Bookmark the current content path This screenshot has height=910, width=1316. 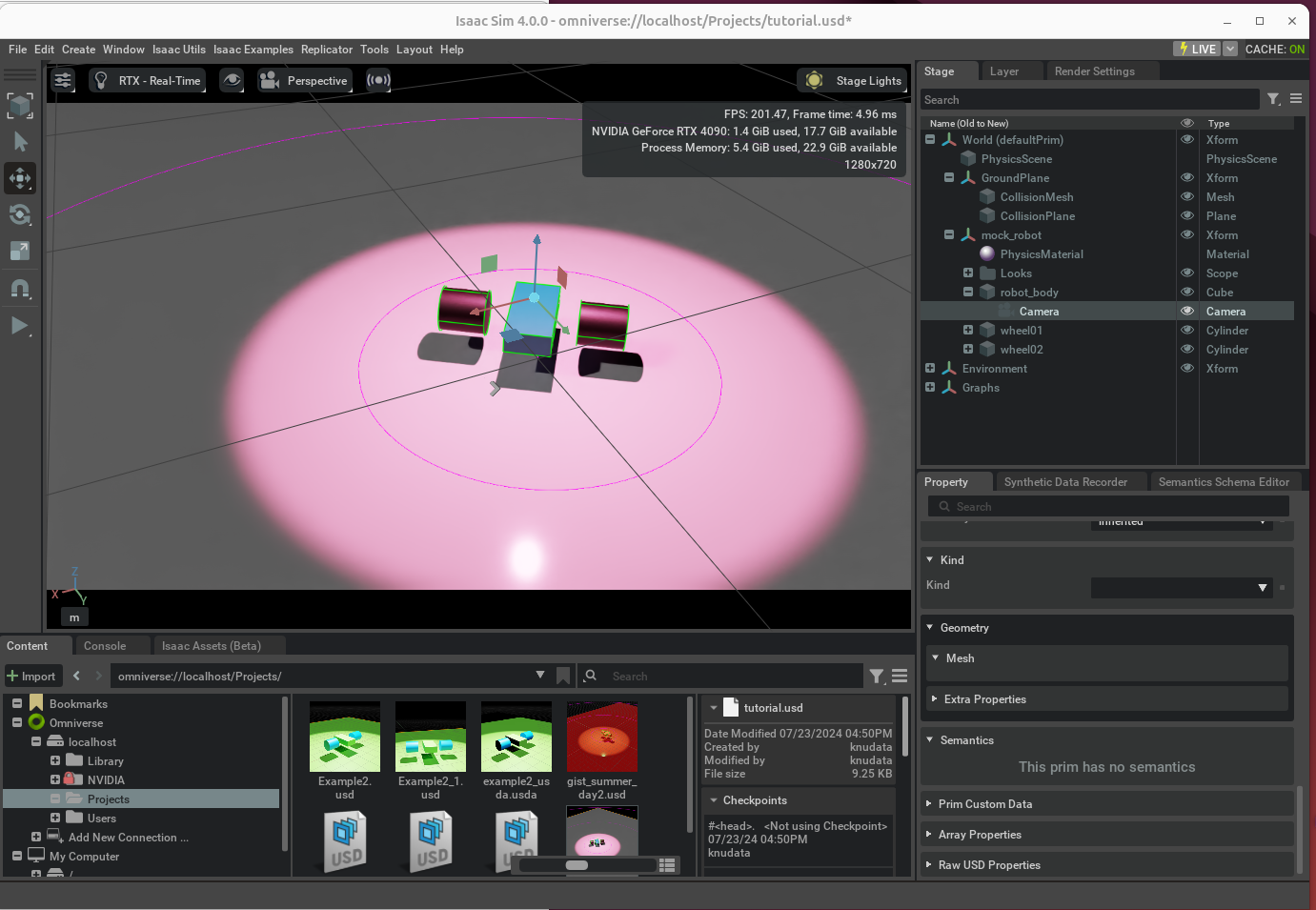tap(563, 676)
